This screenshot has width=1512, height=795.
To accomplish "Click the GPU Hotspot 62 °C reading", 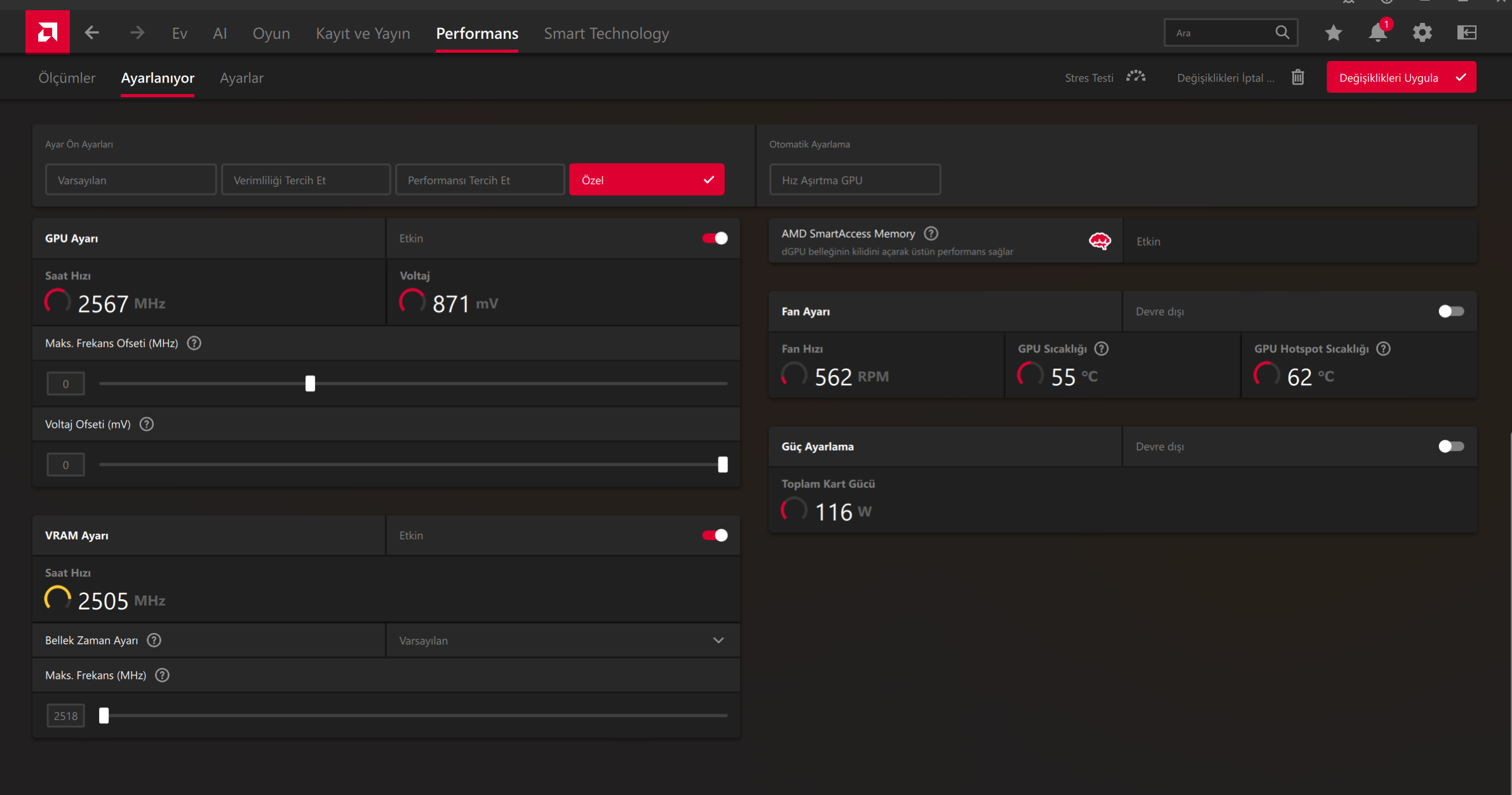I will (x=1293, y=376).
